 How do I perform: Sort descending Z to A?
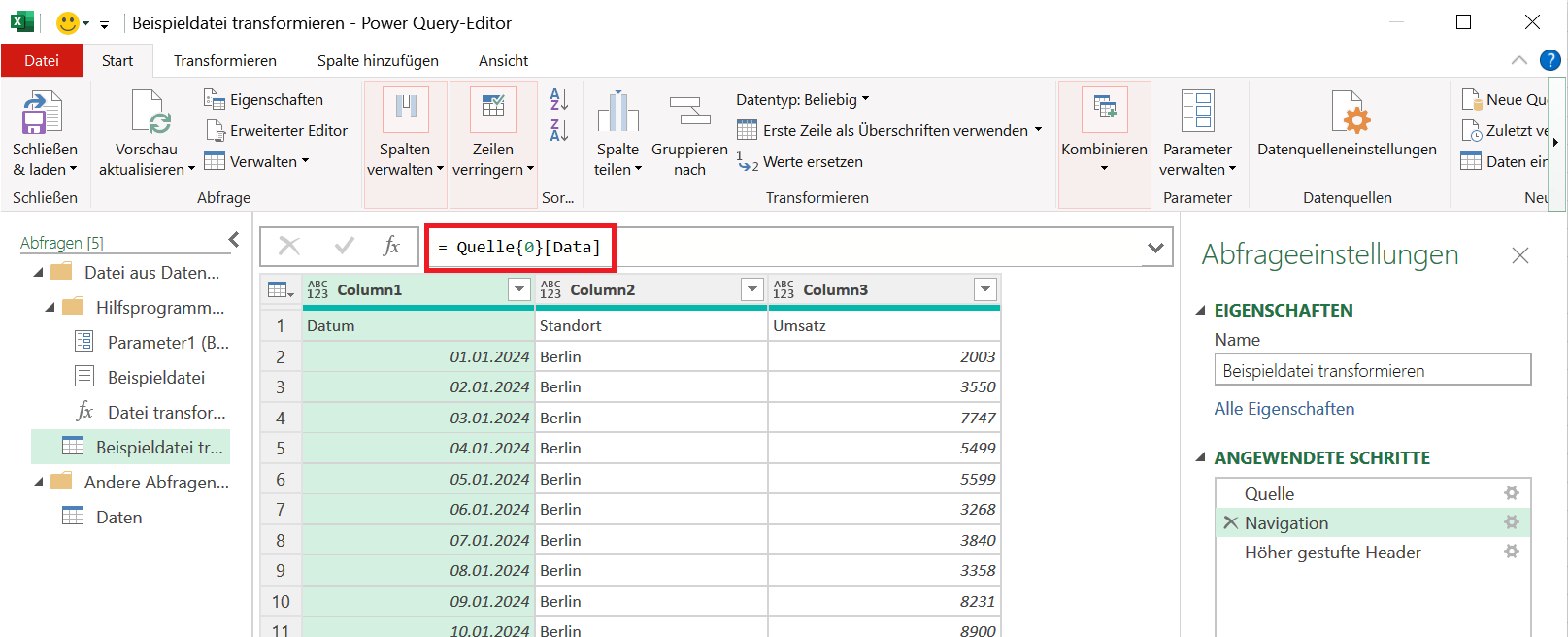point(559,129)
